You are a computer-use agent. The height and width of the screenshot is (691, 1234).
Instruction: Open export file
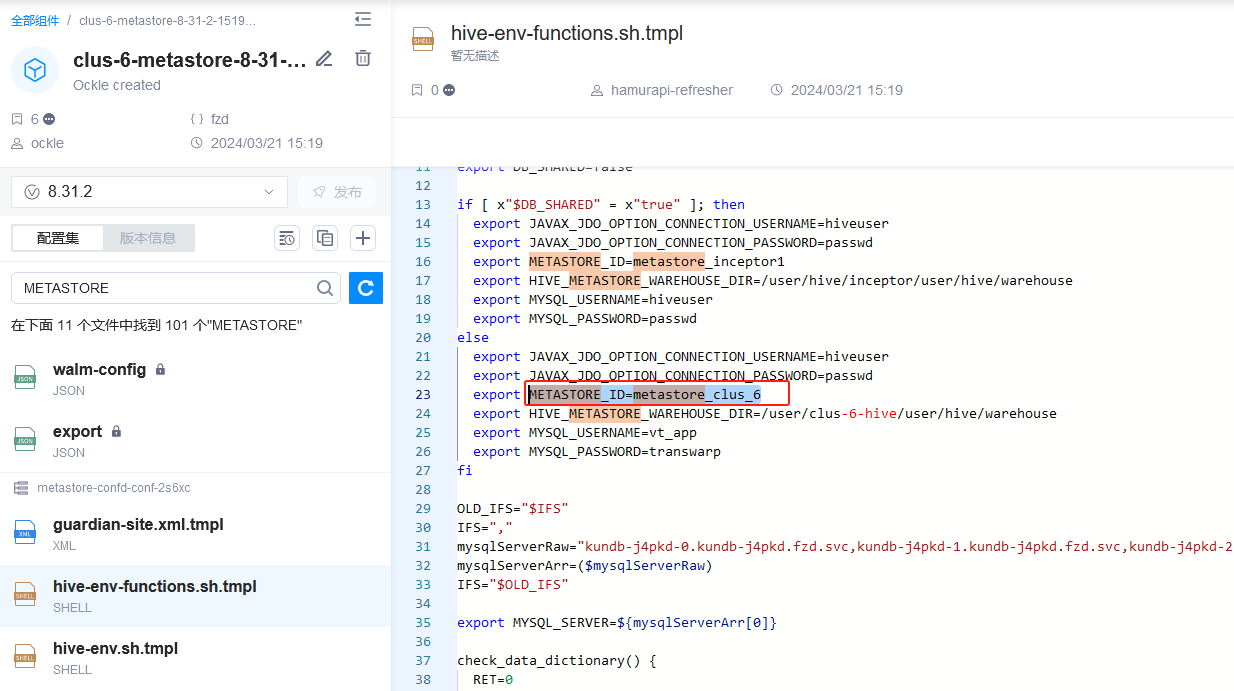pyautogui.click(x=78, y=432)
